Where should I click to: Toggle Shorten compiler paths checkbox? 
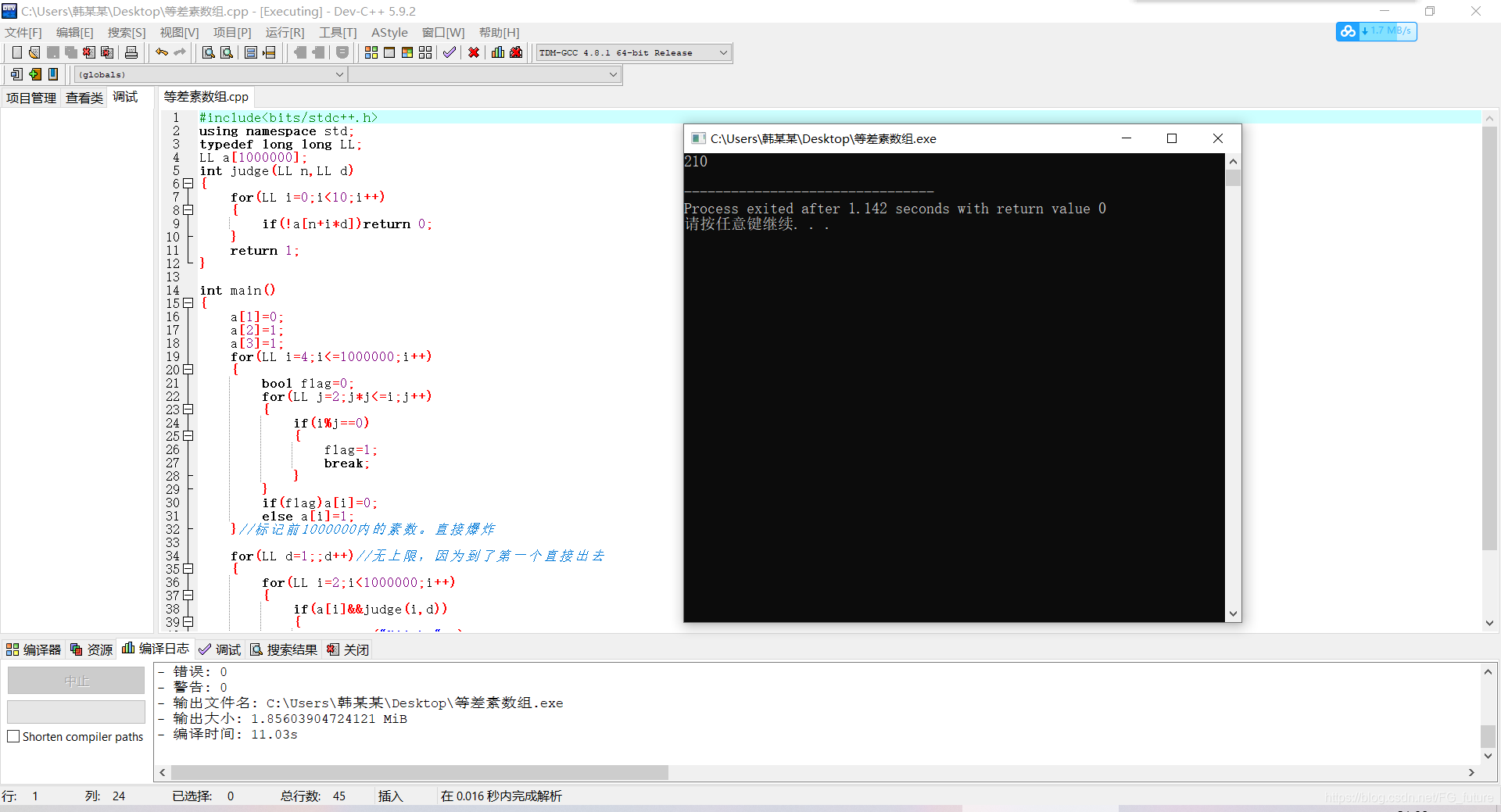[13, 736]
